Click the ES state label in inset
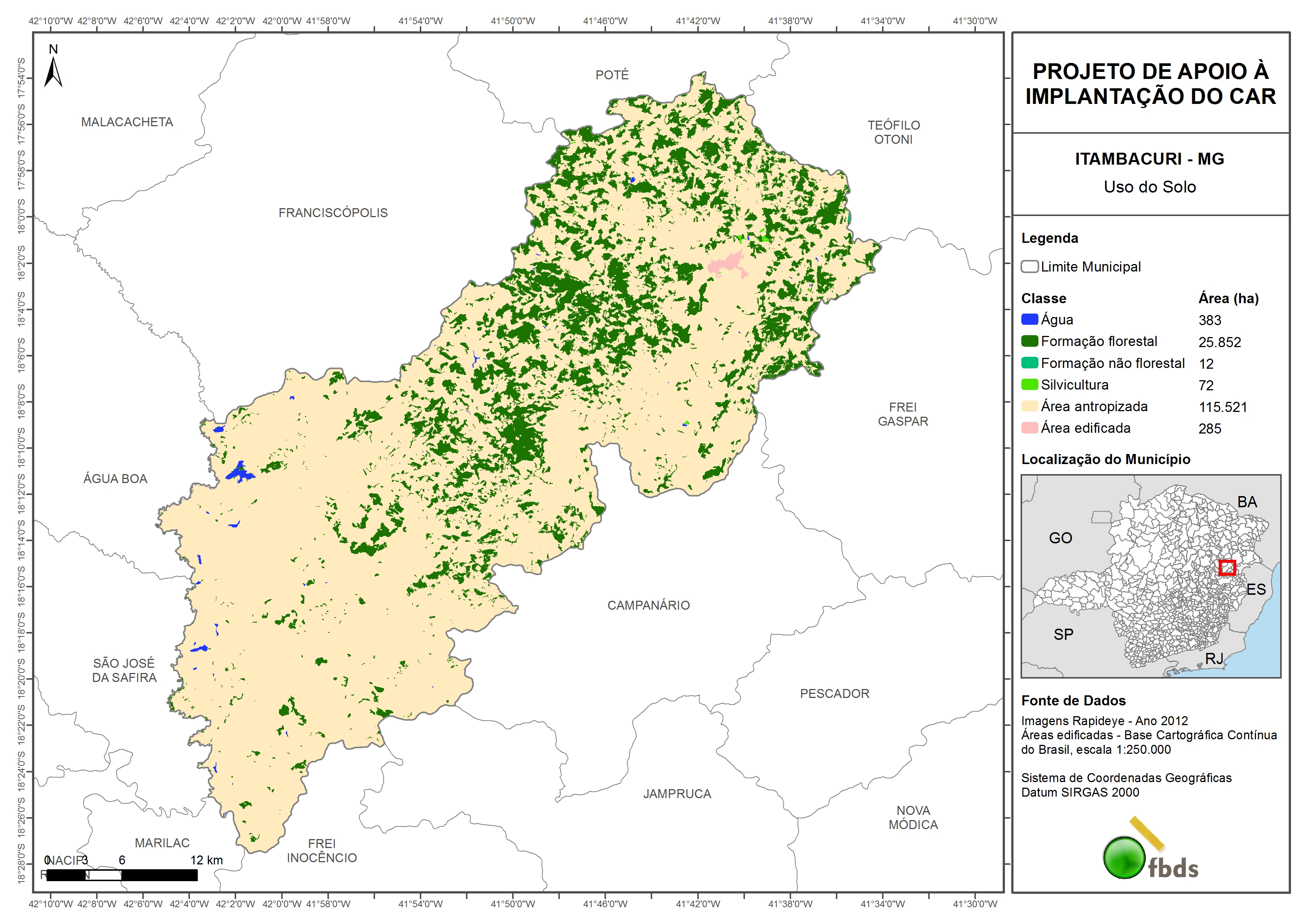 pos(1256,589)
